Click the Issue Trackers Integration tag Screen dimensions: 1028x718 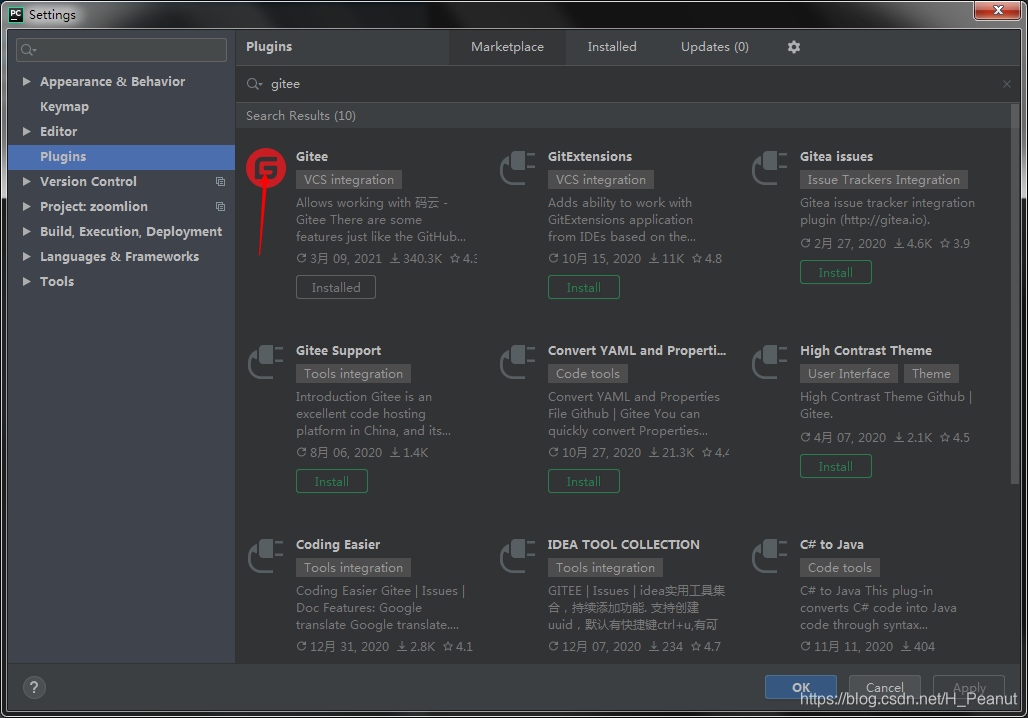tap(883, 180)
